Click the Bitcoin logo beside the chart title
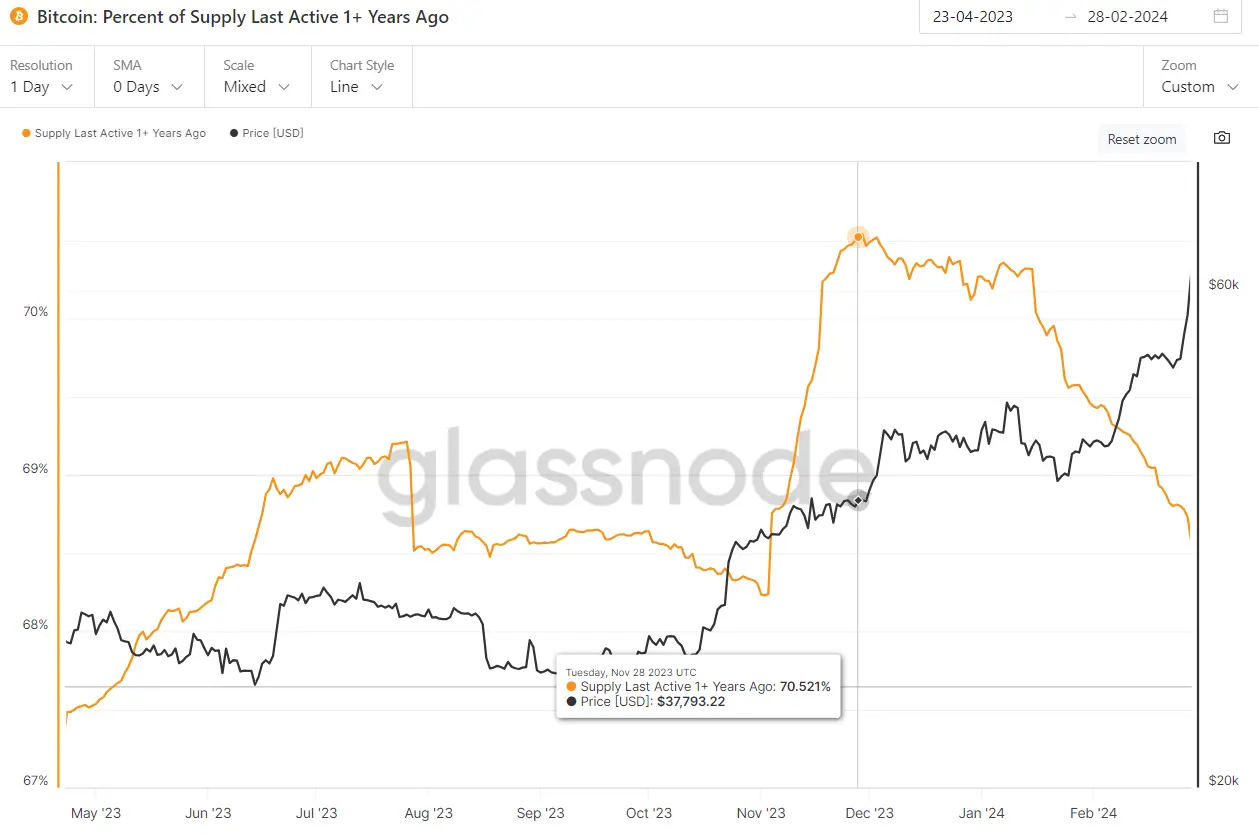The width and height of the screenshot is (1259, 835). click(20, 16)
